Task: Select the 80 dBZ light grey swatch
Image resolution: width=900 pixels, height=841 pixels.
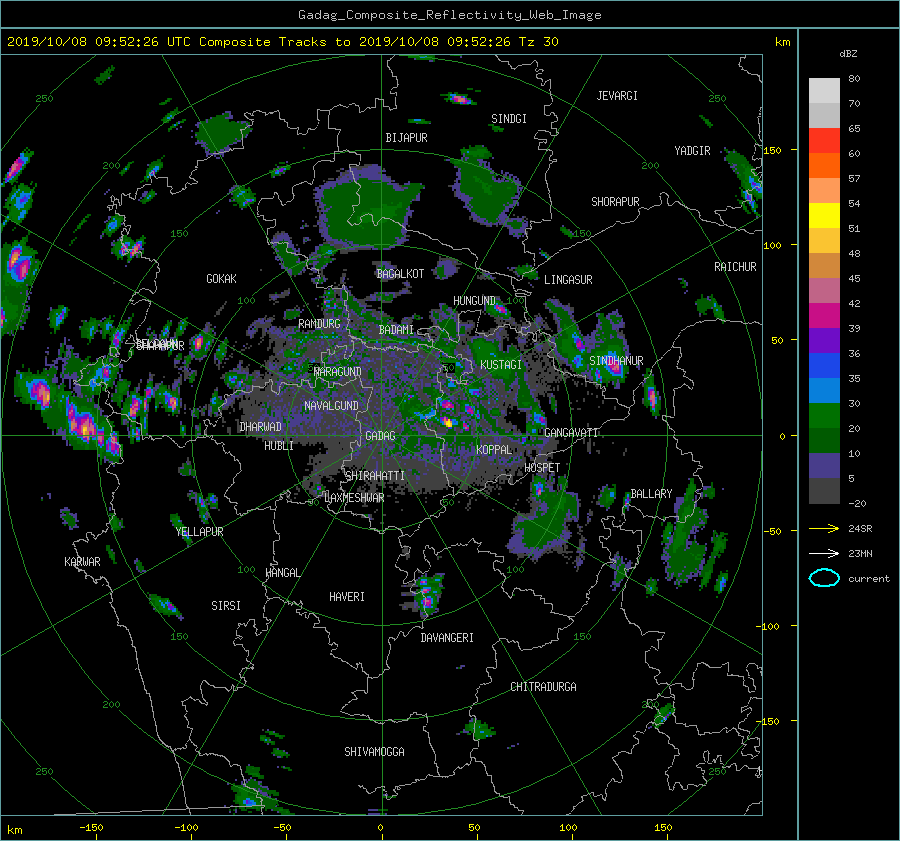Action: point(824,91)
